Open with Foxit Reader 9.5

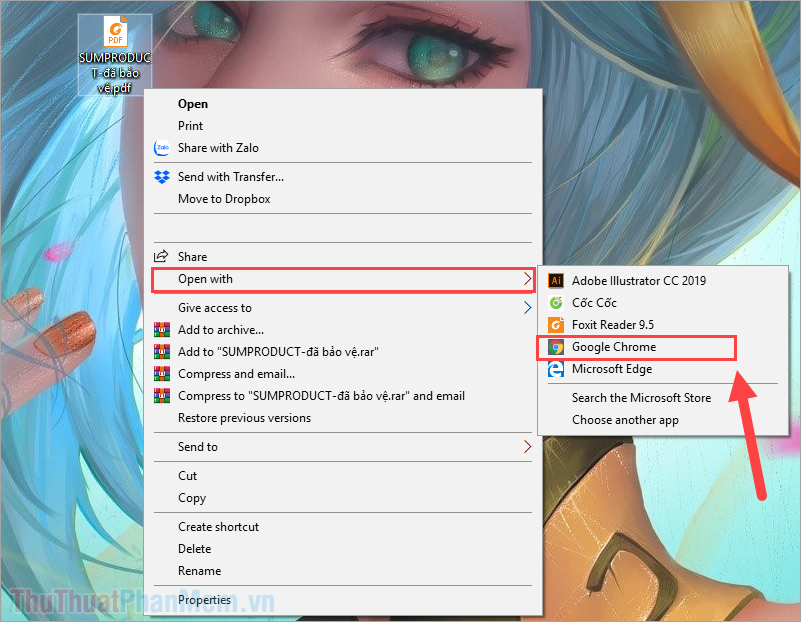663,325
